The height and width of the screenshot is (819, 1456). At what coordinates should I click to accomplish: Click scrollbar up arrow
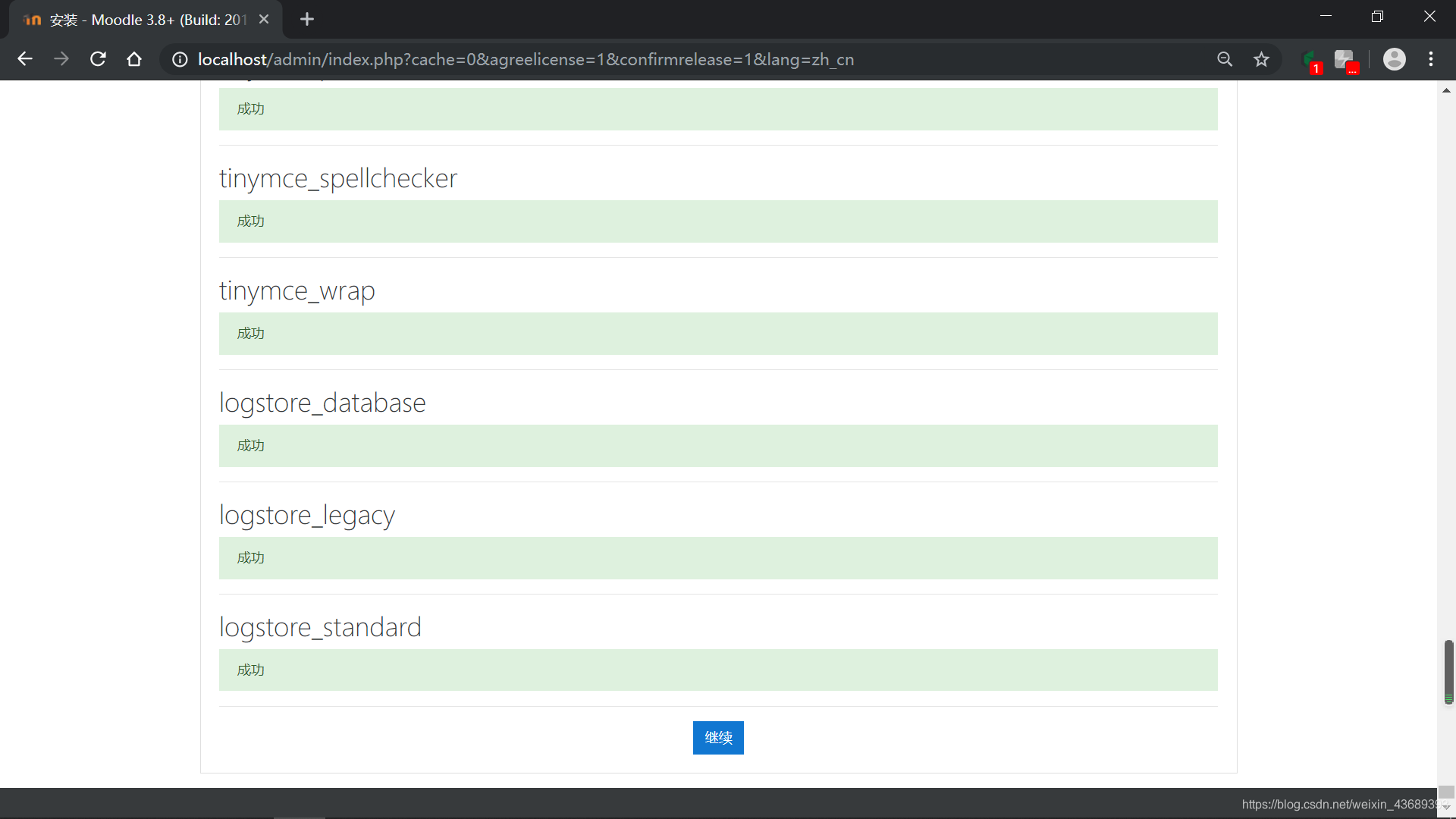pyautogui.click(x=1446, y=90)
